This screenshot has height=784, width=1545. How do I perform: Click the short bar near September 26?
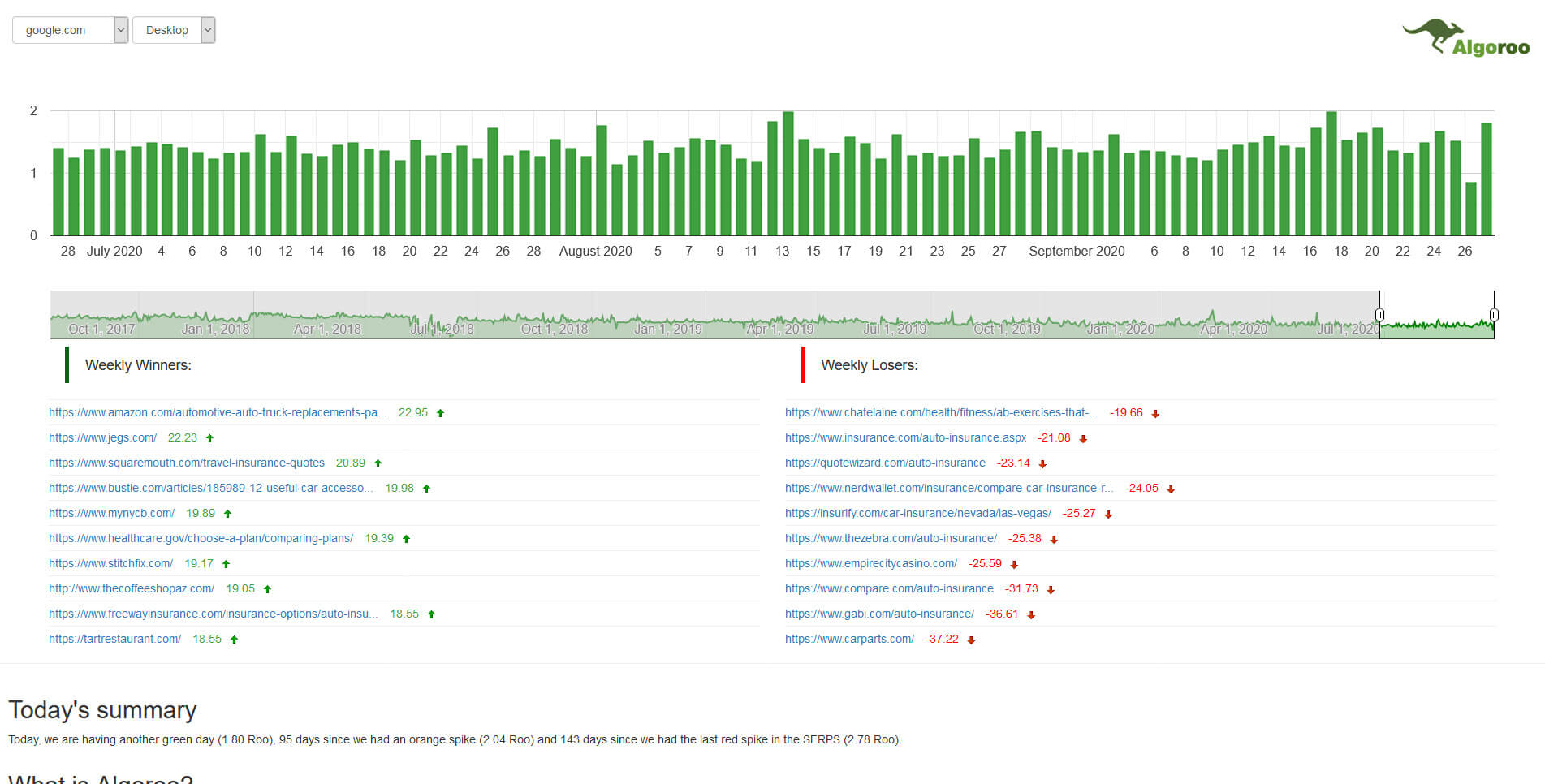pyautogui.click(x=1470, y=209)
